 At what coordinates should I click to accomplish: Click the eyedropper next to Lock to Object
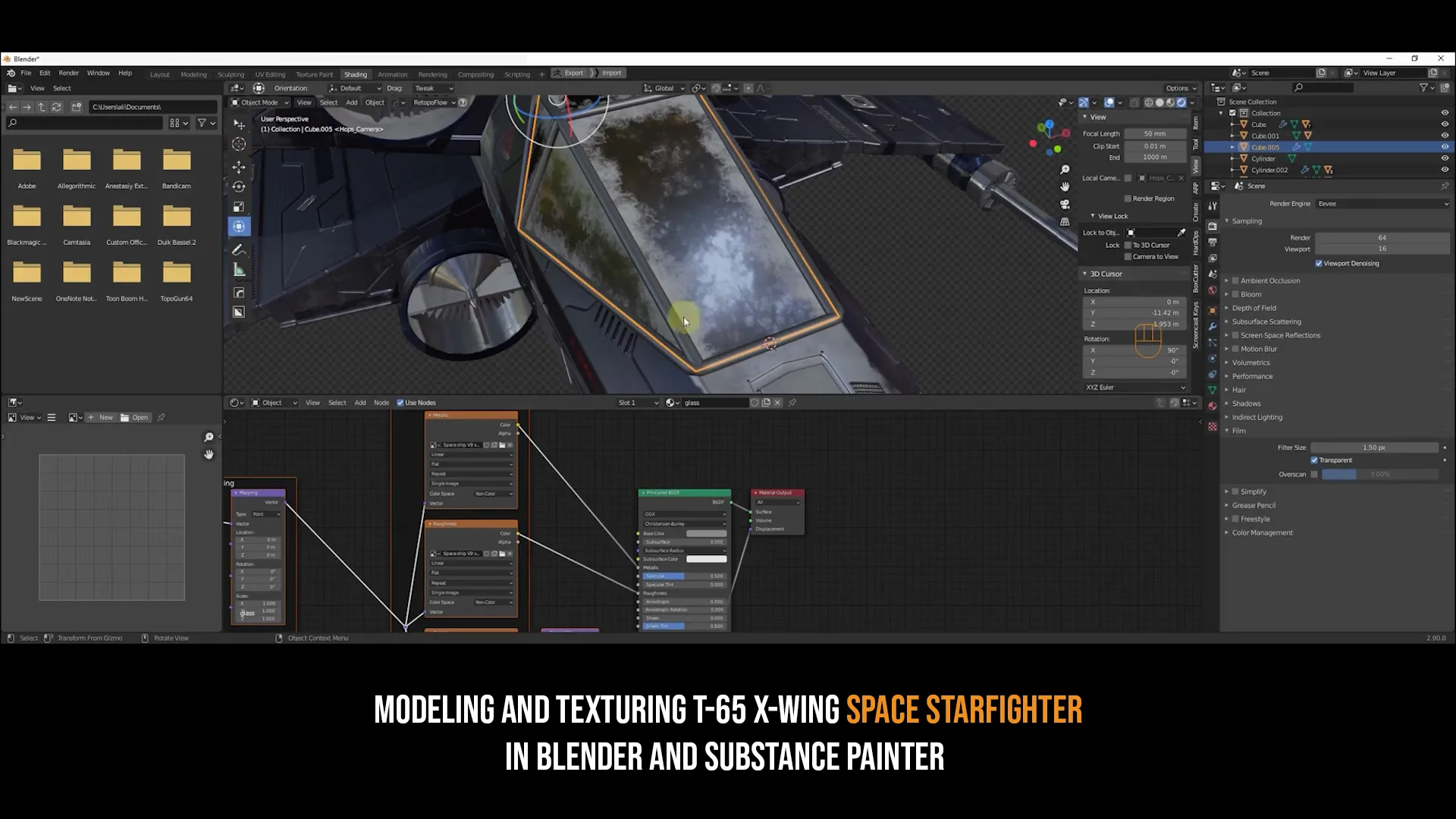tap(1181, 232)
